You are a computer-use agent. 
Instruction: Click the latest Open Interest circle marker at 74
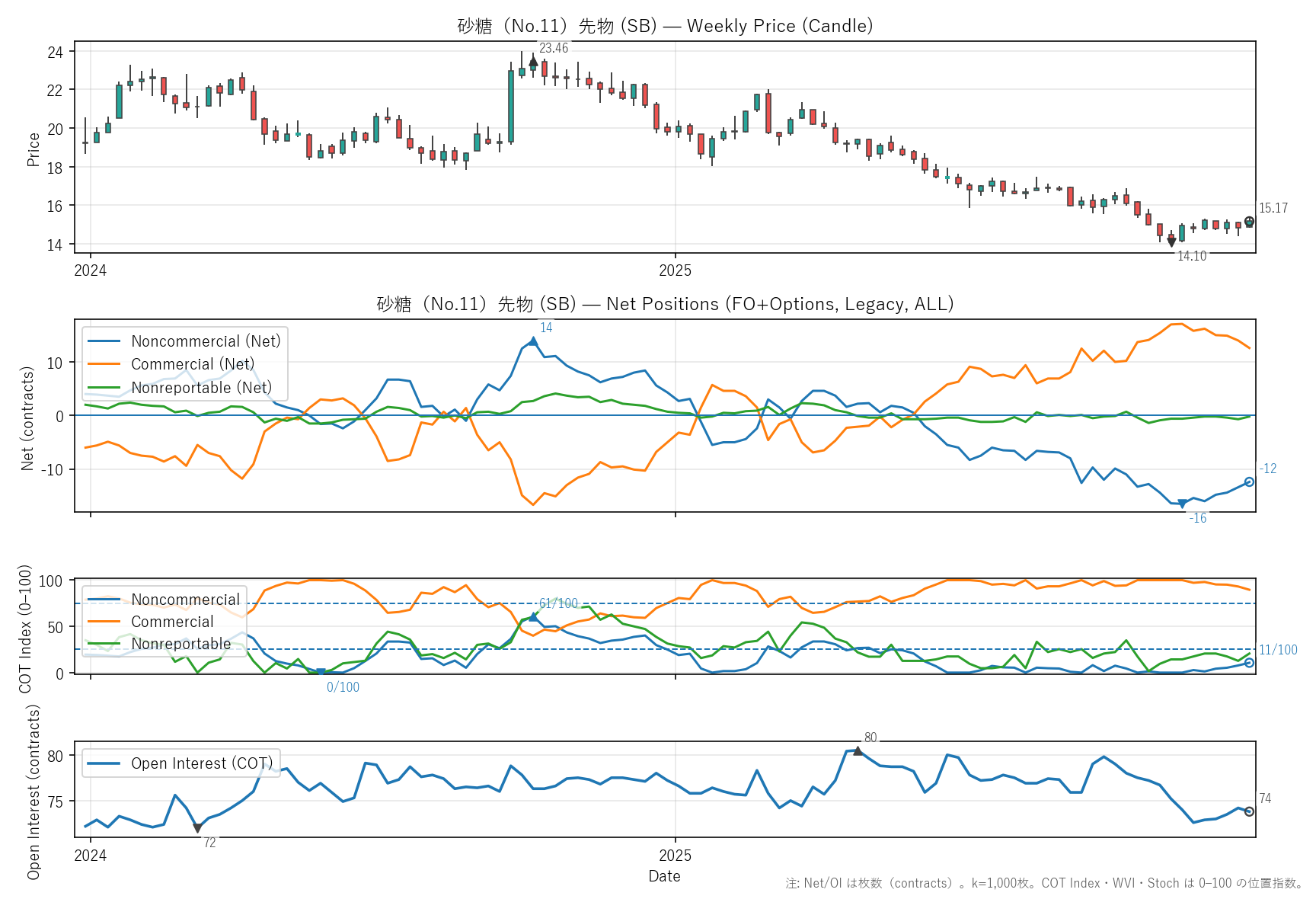click(x=1249, y=811)
